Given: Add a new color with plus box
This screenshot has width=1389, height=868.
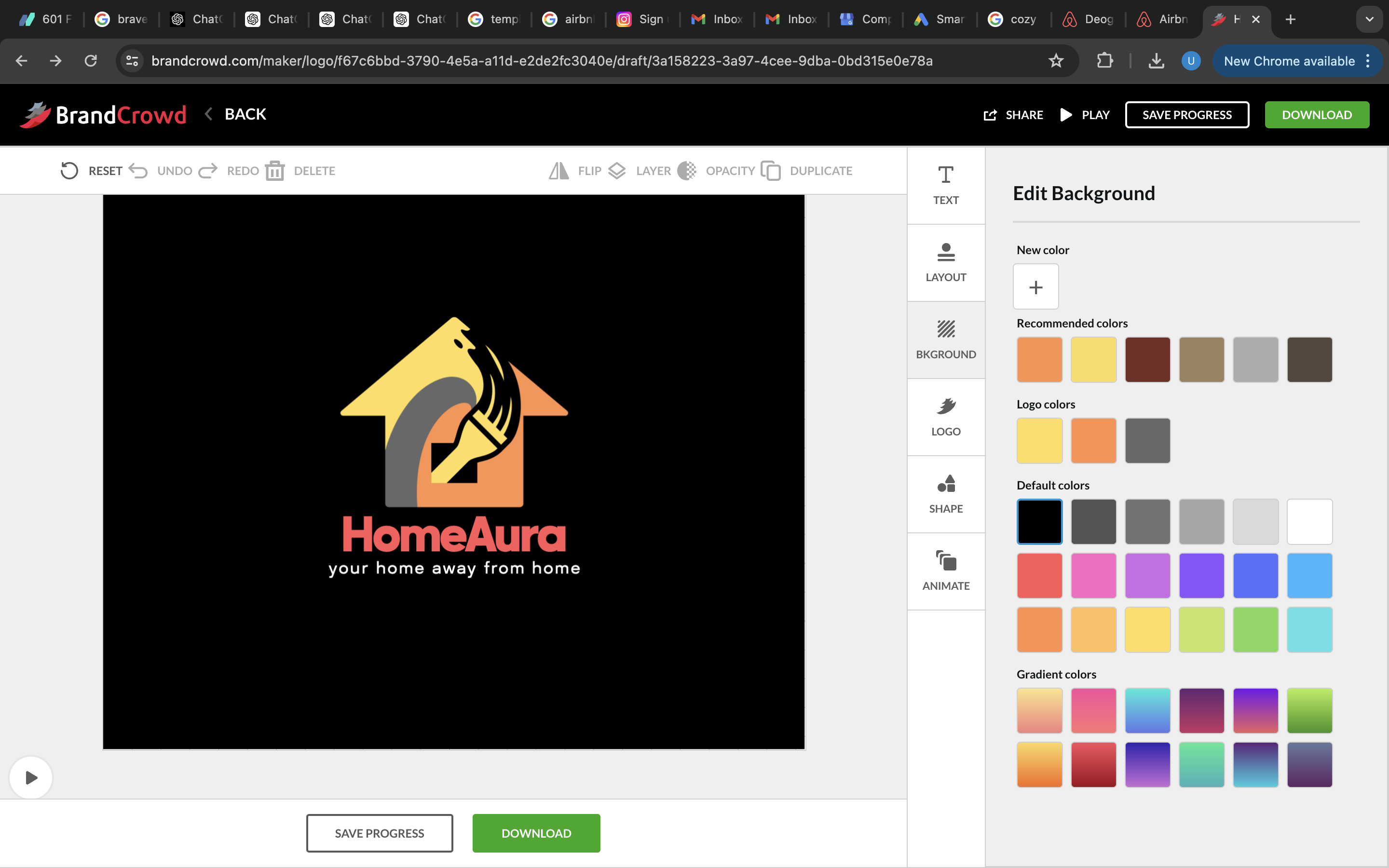Looking at the screenshot, I should (x=1035, y=286).
